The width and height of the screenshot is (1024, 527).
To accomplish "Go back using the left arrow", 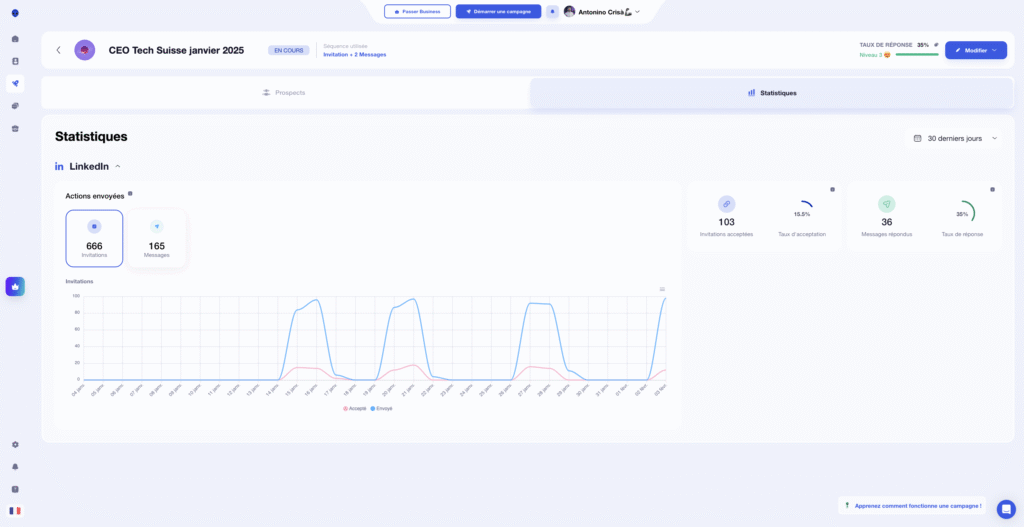I will point(58,50).
